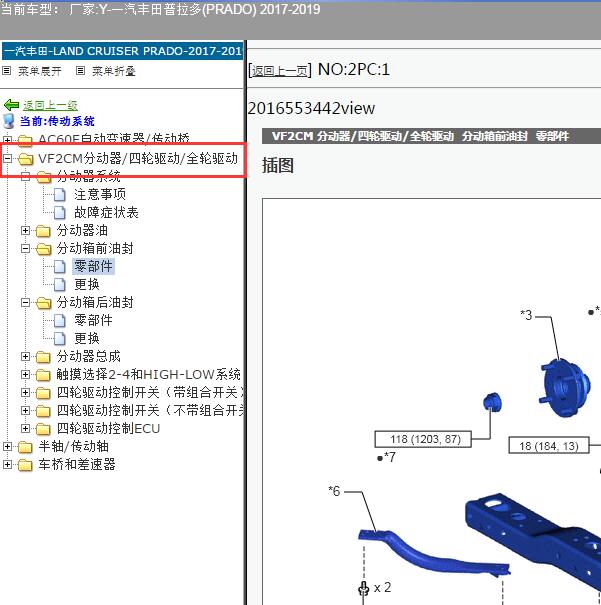This screenshot has width=601, height=605.
Task: Open 故障症状表 page
Action: pos(106,212)
